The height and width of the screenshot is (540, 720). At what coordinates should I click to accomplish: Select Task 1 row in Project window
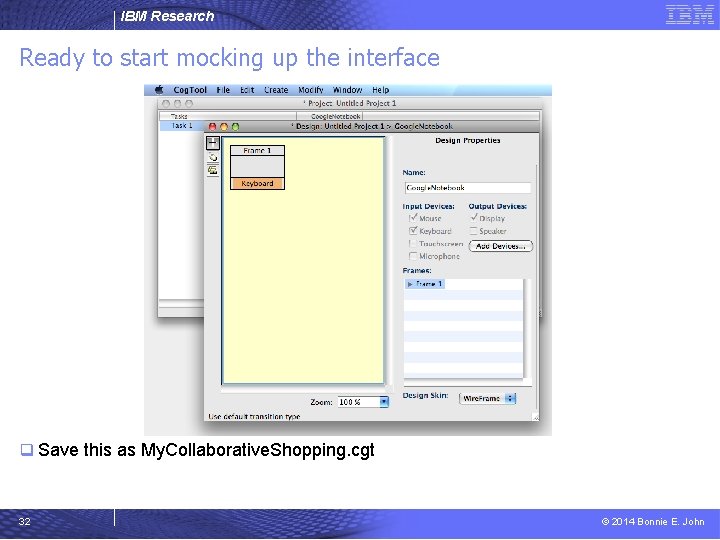click(x=182, y=126)
